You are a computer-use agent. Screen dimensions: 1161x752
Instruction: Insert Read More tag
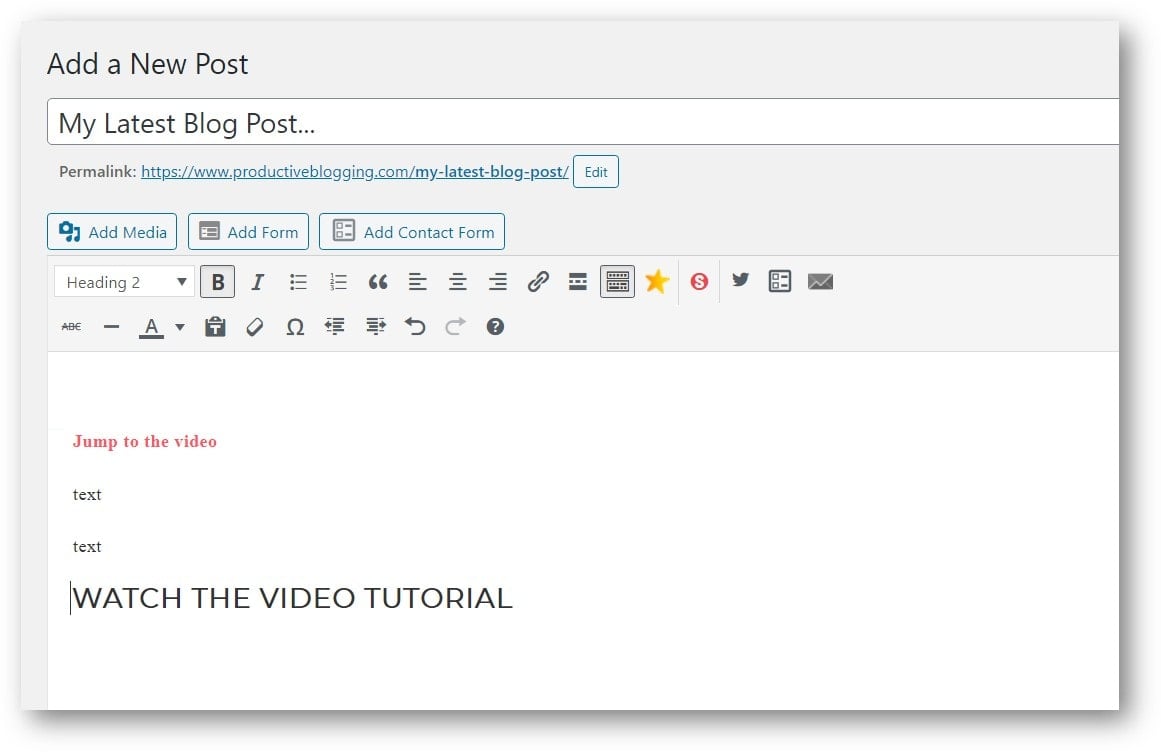pyautogui.click(x=578, y=282)
